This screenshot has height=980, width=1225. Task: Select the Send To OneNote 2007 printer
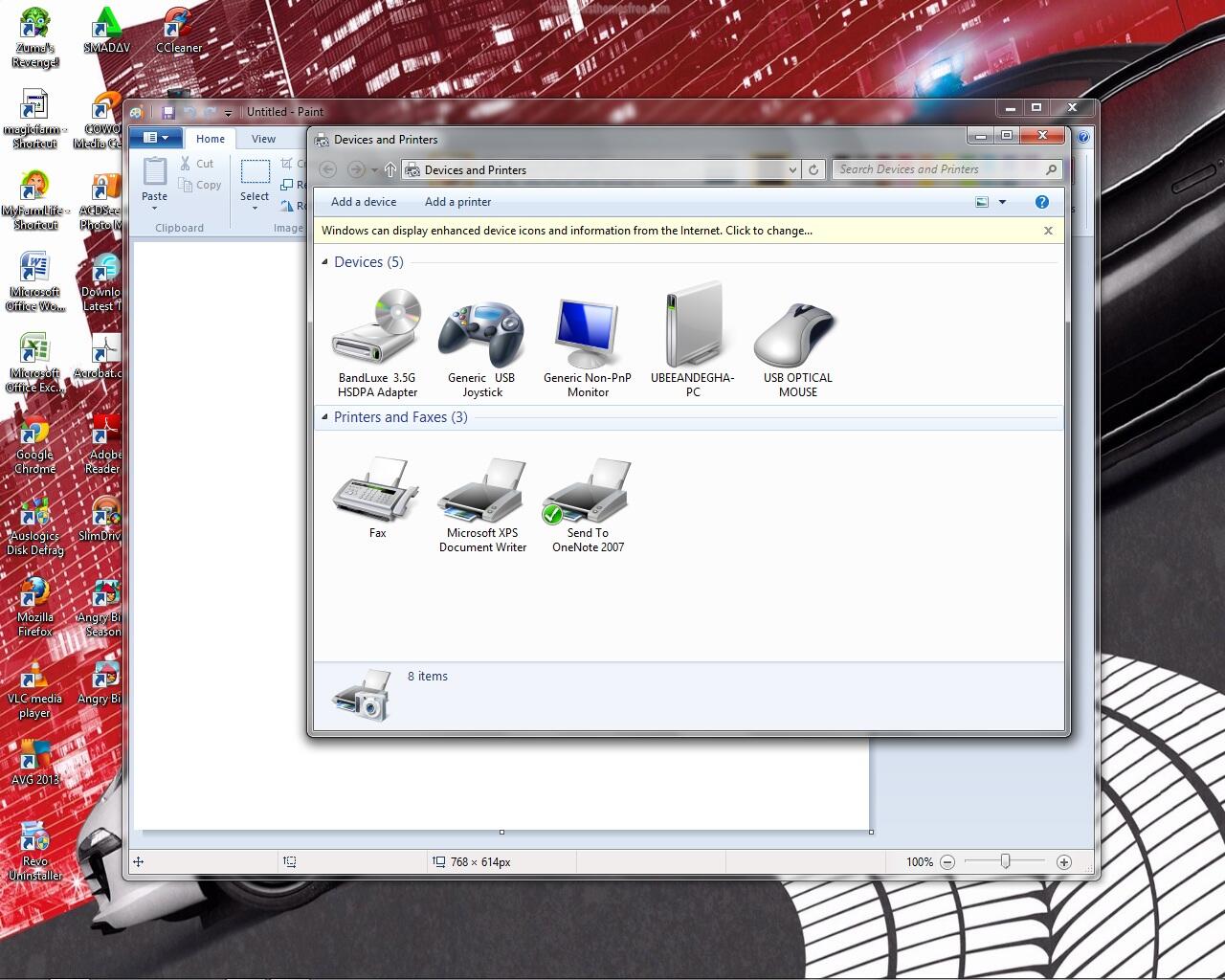[x=588, y=505]
